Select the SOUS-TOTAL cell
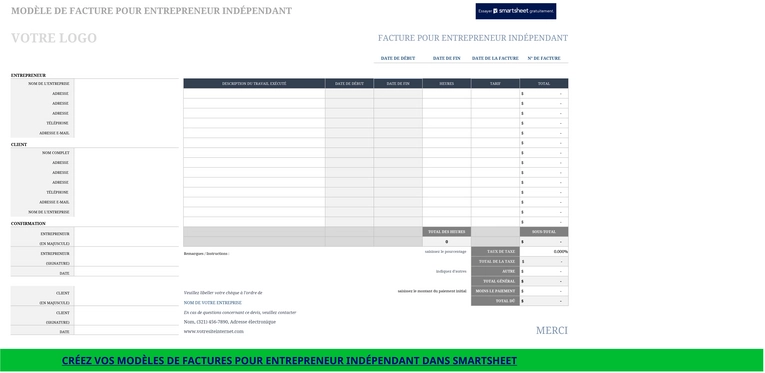Image resolution: width=765 pixels, height=373 pixels. [x=544, y=232]
